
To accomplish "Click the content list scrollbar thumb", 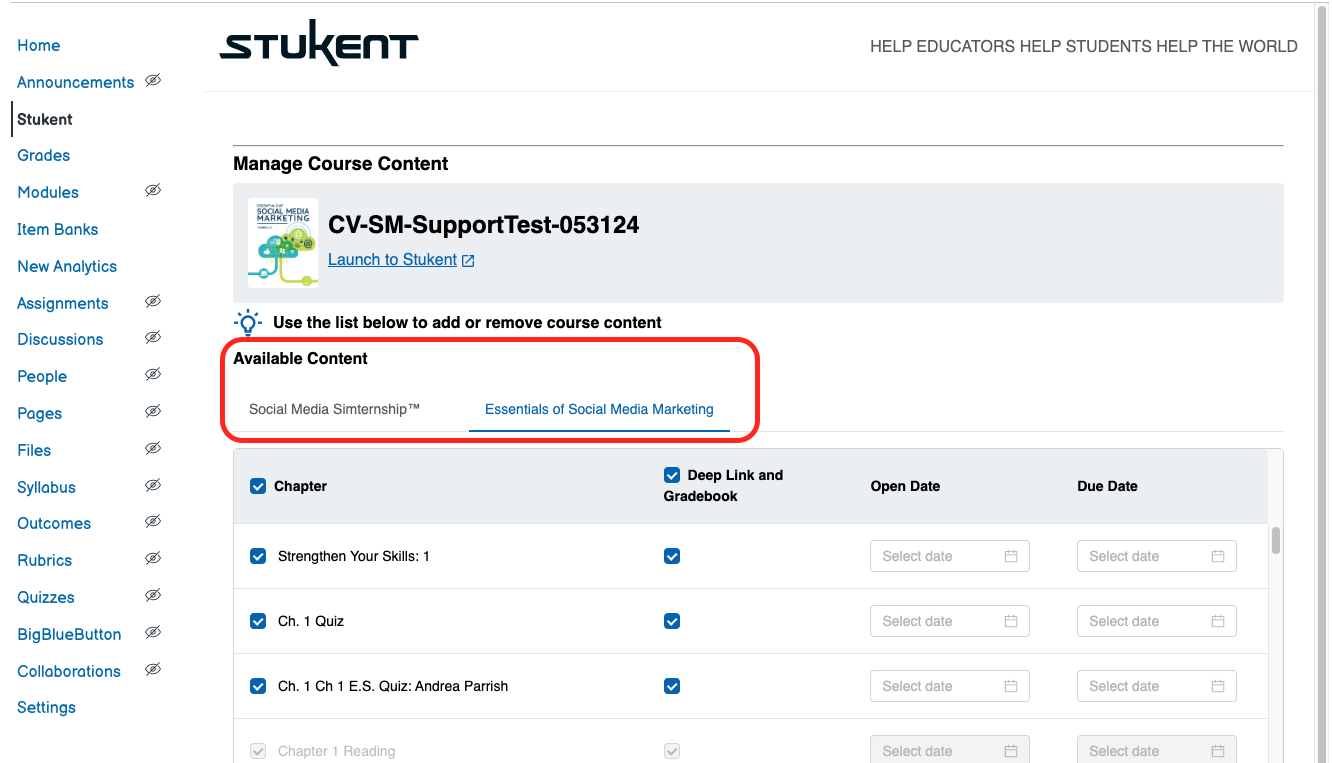I will point(1276,540).
